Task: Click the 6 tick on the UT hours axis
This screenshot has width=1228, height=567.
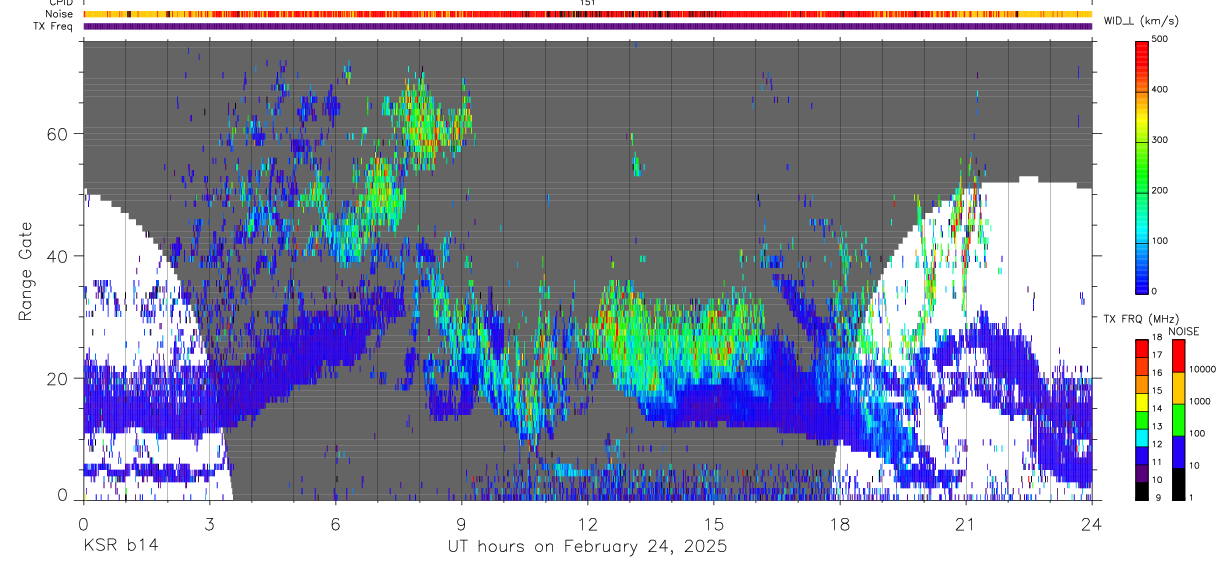Action: [335, 524]
